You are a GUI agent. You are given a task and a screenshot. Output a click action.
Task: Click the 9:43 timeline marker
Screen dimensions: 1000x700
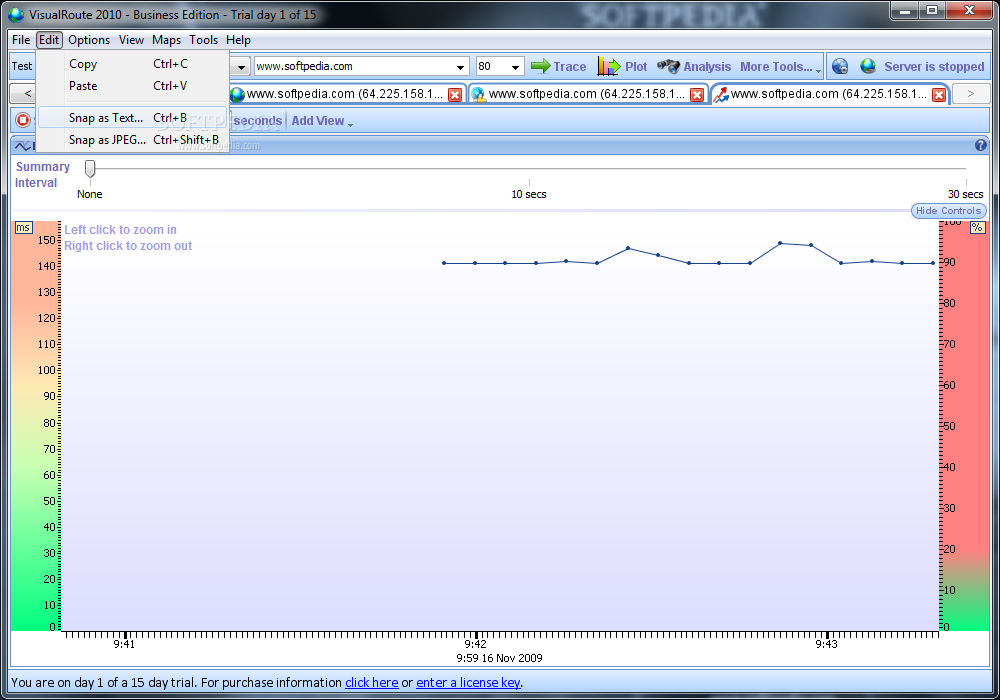827,644
